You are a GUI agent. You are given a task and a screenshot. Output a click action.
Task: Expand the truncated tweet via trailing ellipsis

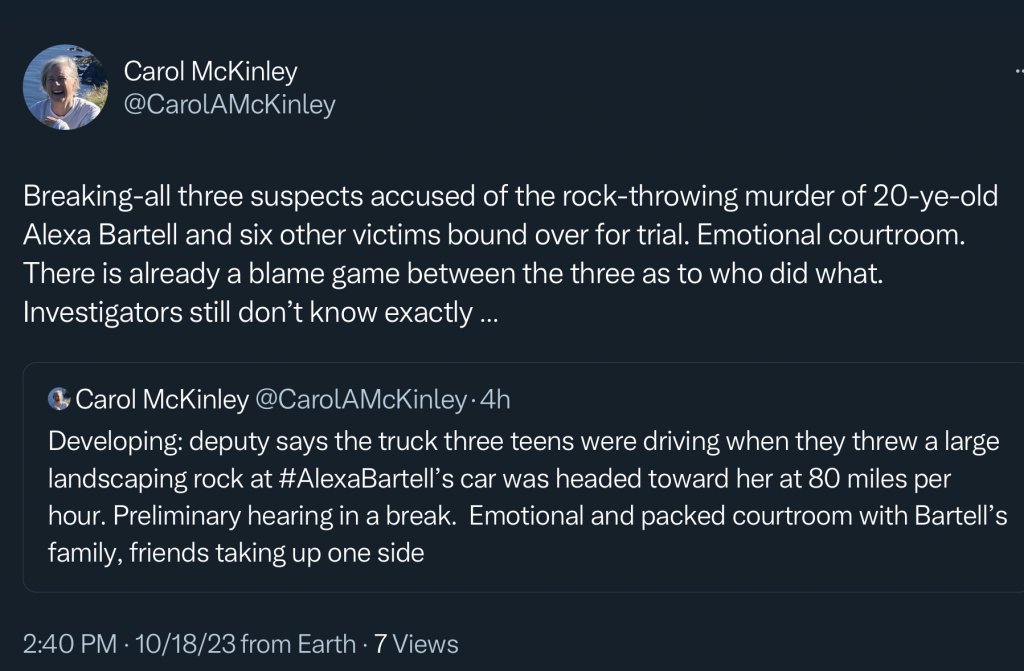coord(489,313)
